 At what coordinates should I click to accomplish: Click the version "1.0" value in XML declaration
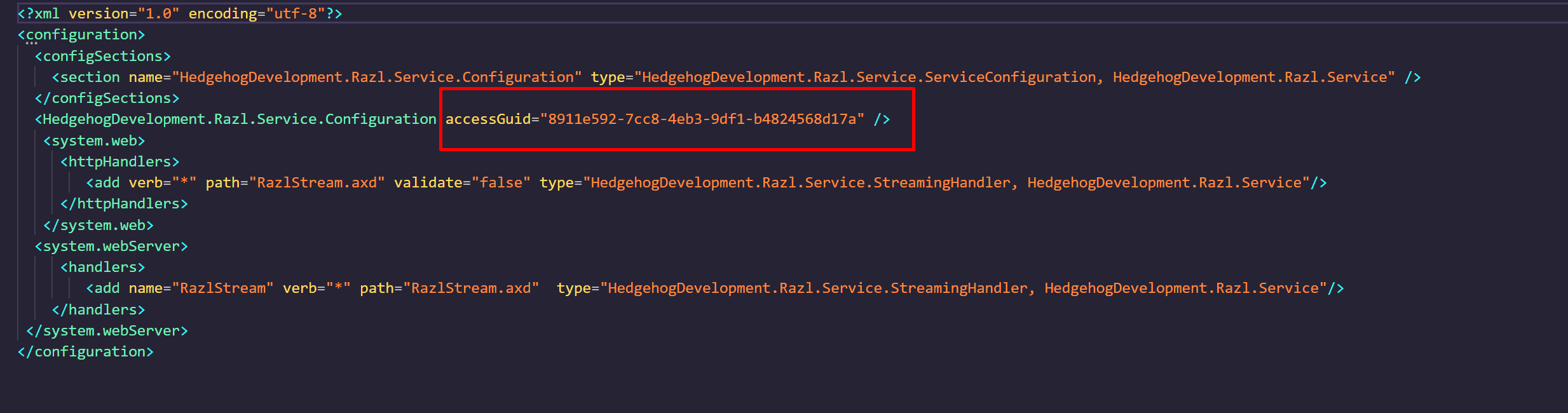[x=154, y=13]
